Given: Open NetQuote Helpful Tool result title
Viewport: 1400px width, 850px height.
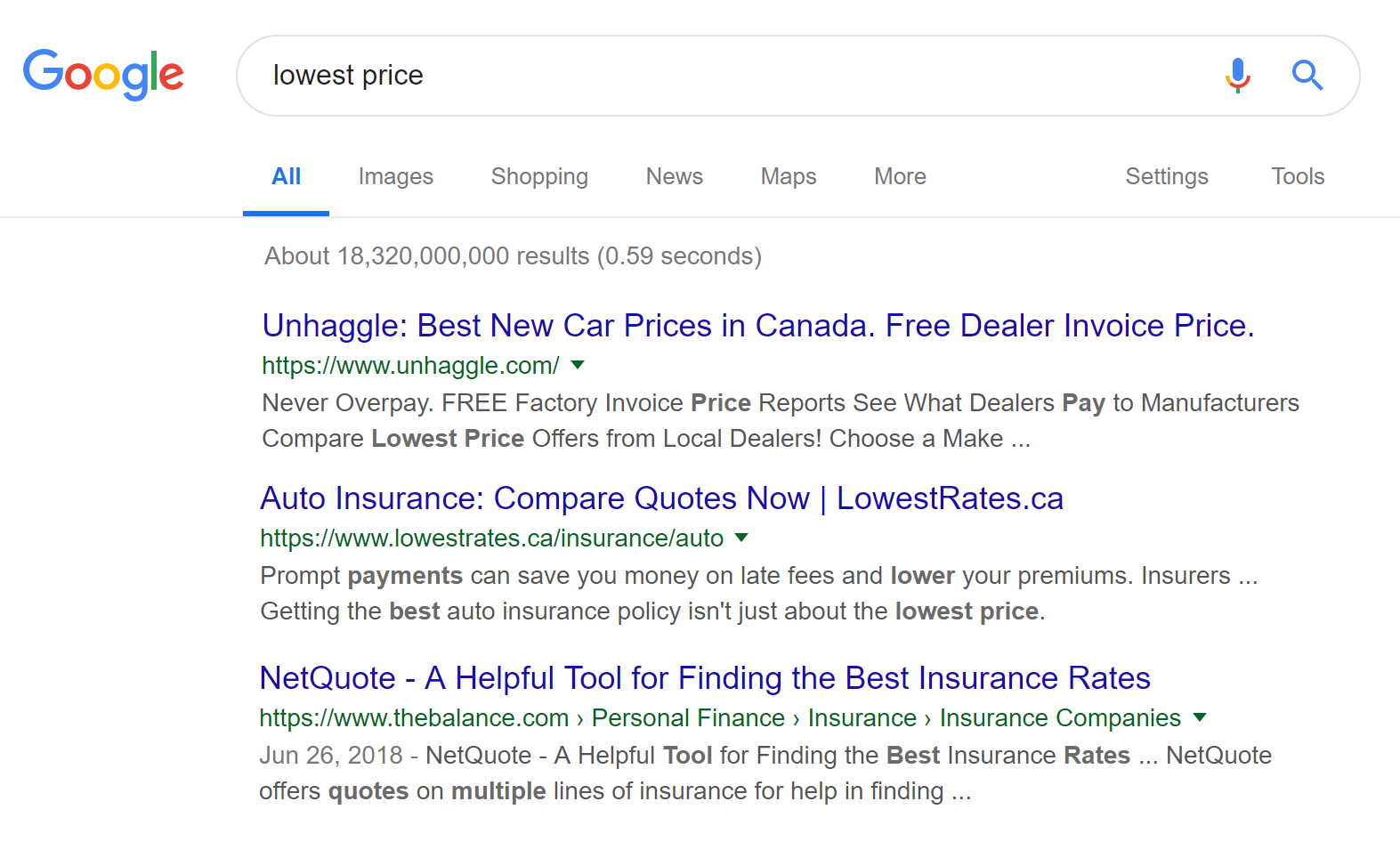Looking at the screenshot, I should (705, 678).
